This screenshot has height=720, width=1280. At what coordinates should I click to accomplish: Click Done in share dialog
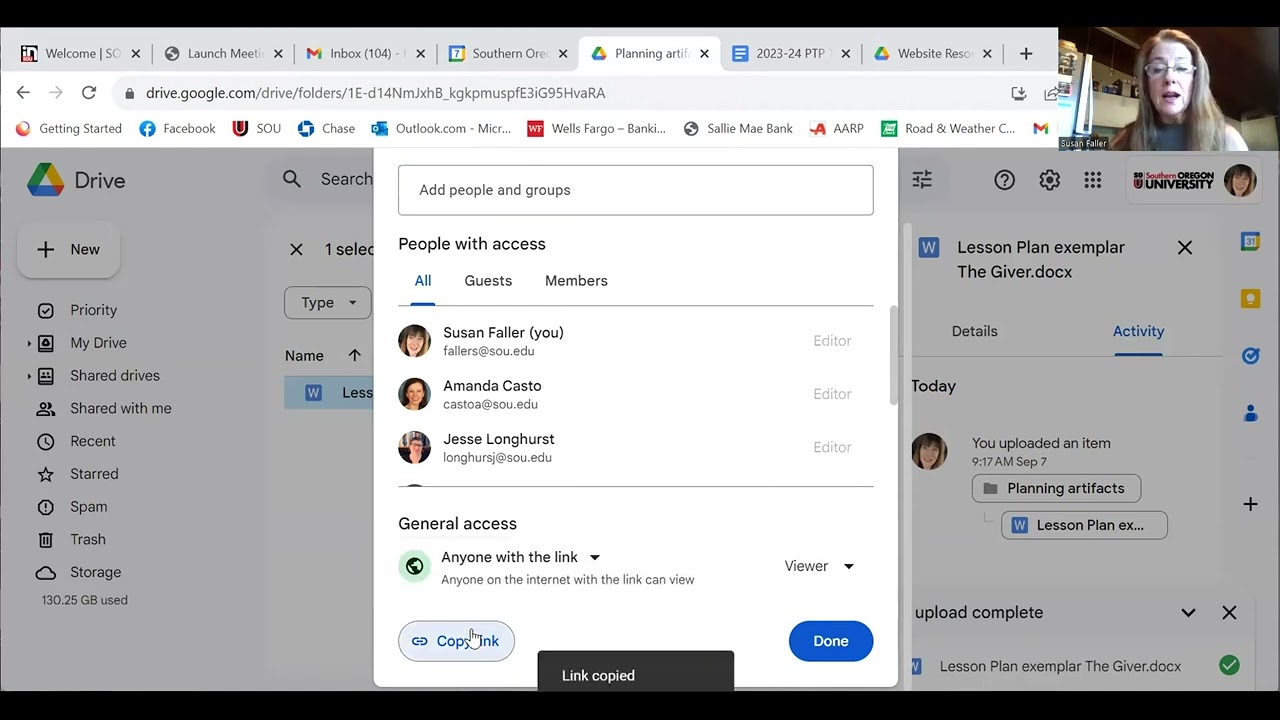tap(831, 641)
